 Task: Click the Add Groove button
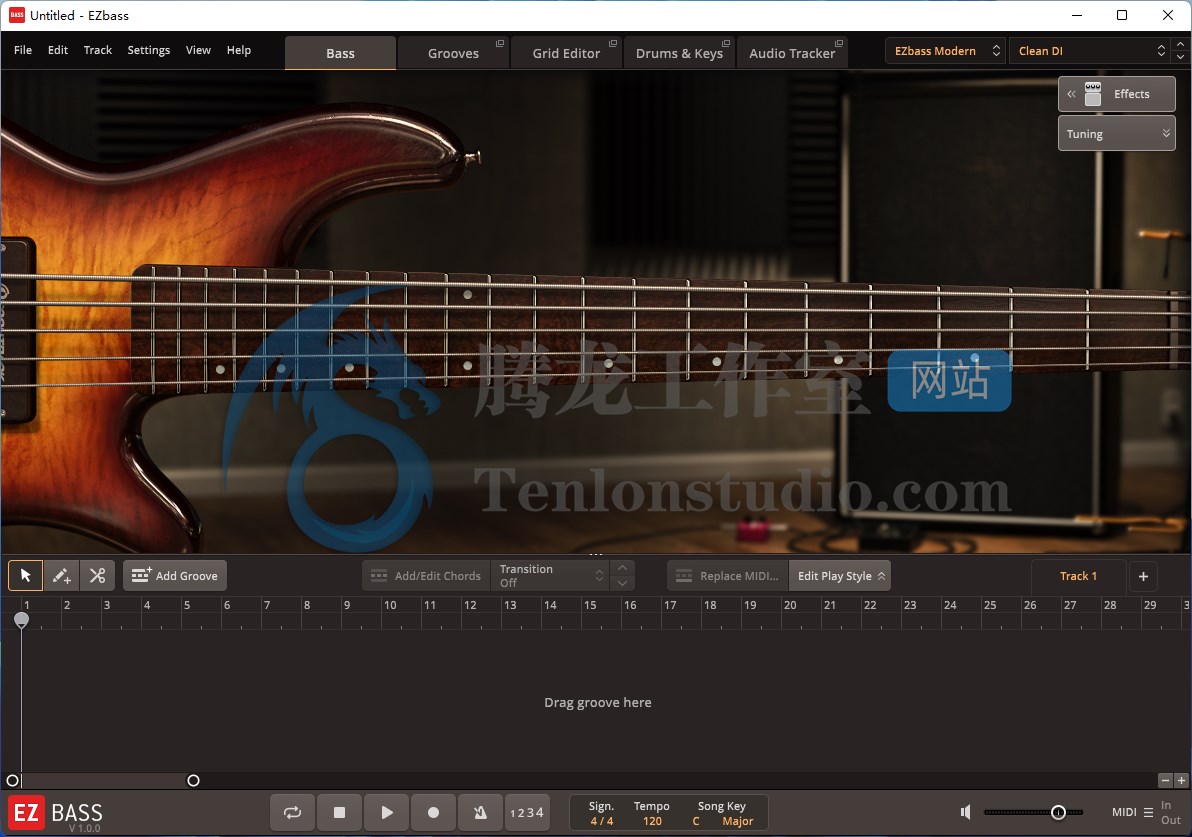(175, 575)
